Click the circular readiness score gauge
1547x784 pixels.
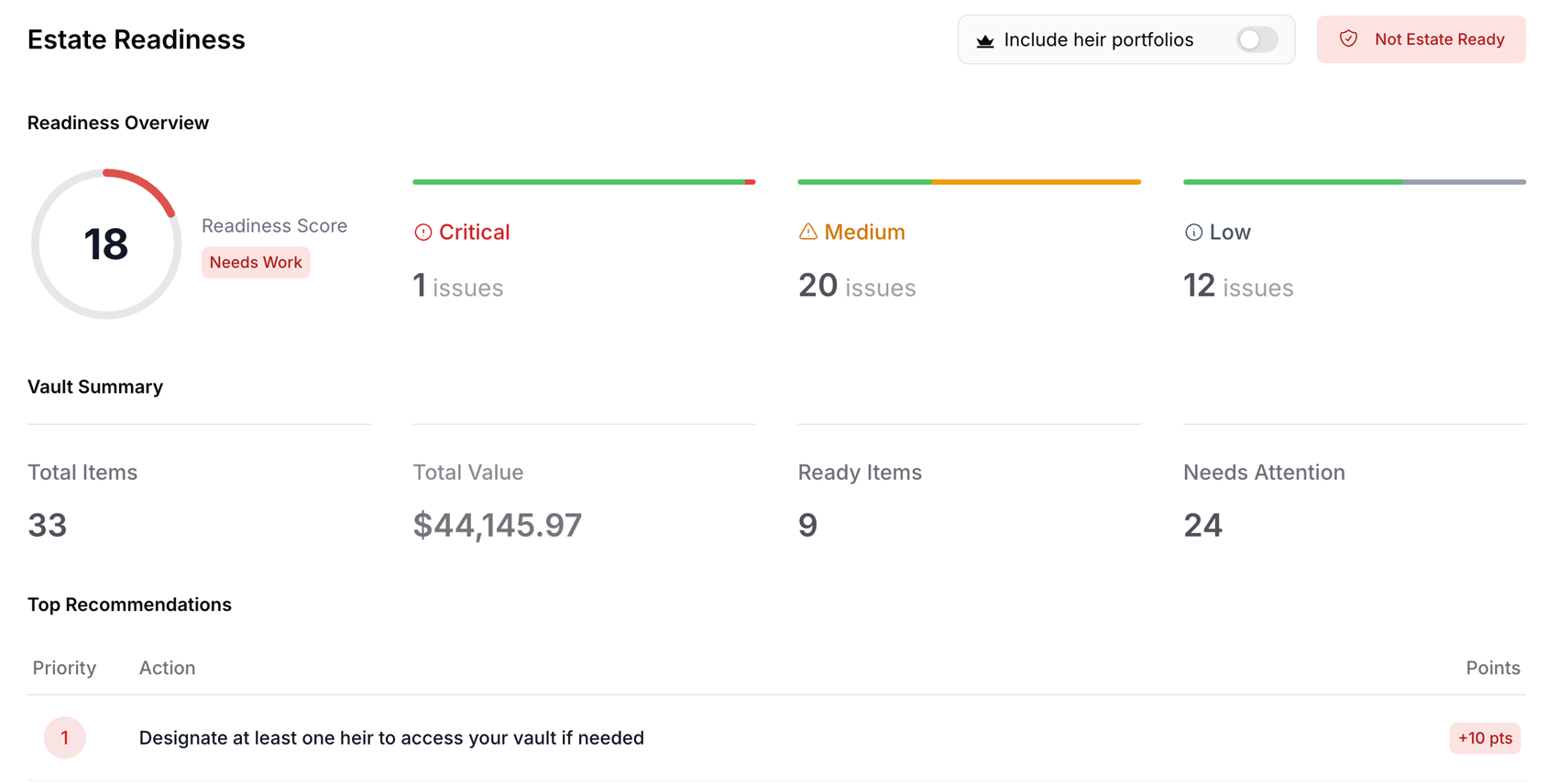point(106,245)
